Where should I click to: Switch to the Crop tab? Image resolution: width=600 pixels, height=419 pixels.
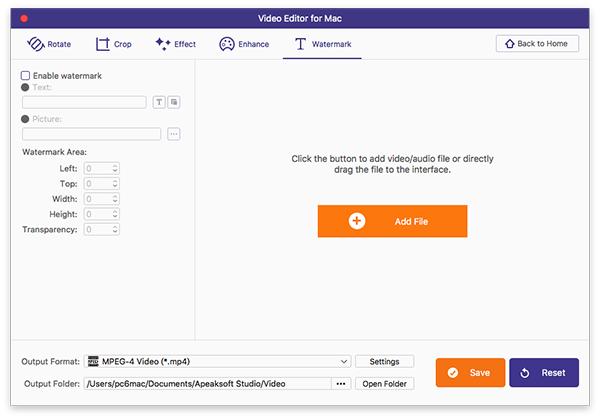pos(114,44)
